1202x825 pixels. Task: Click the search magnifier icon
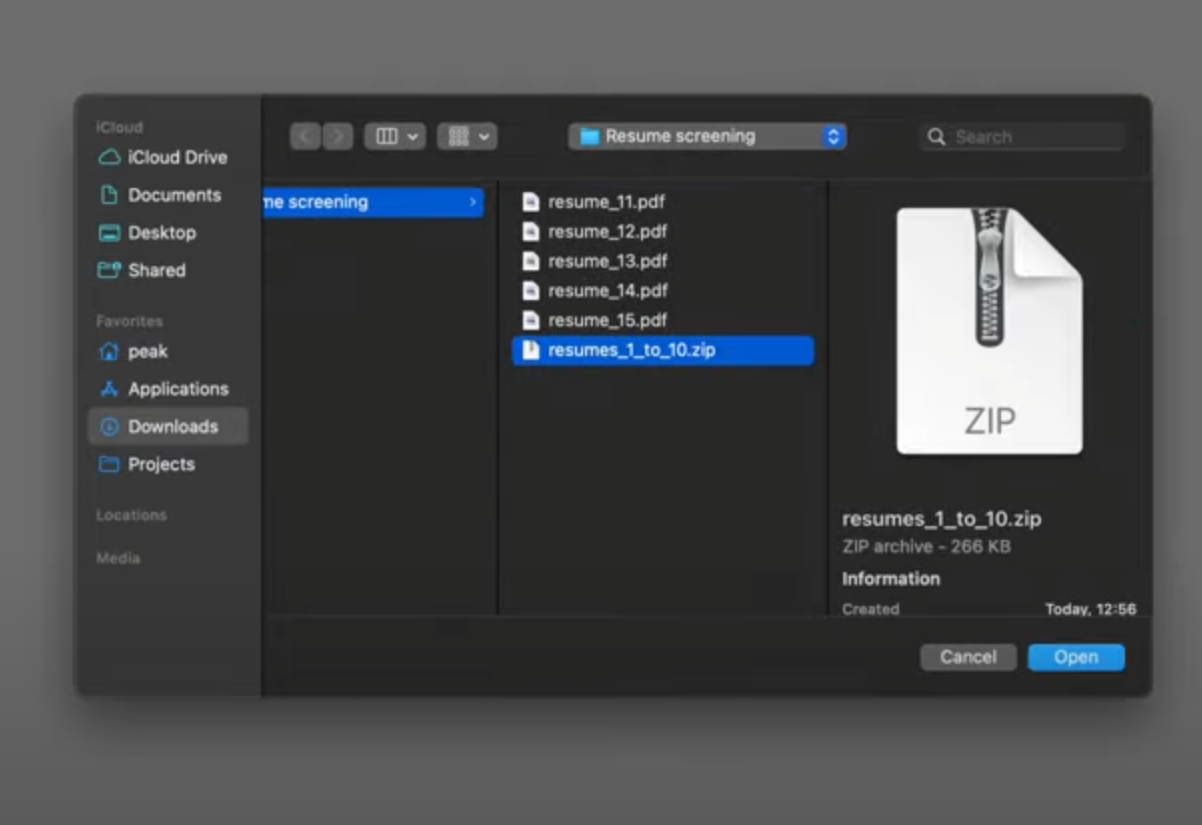click(x=936, y=137)
